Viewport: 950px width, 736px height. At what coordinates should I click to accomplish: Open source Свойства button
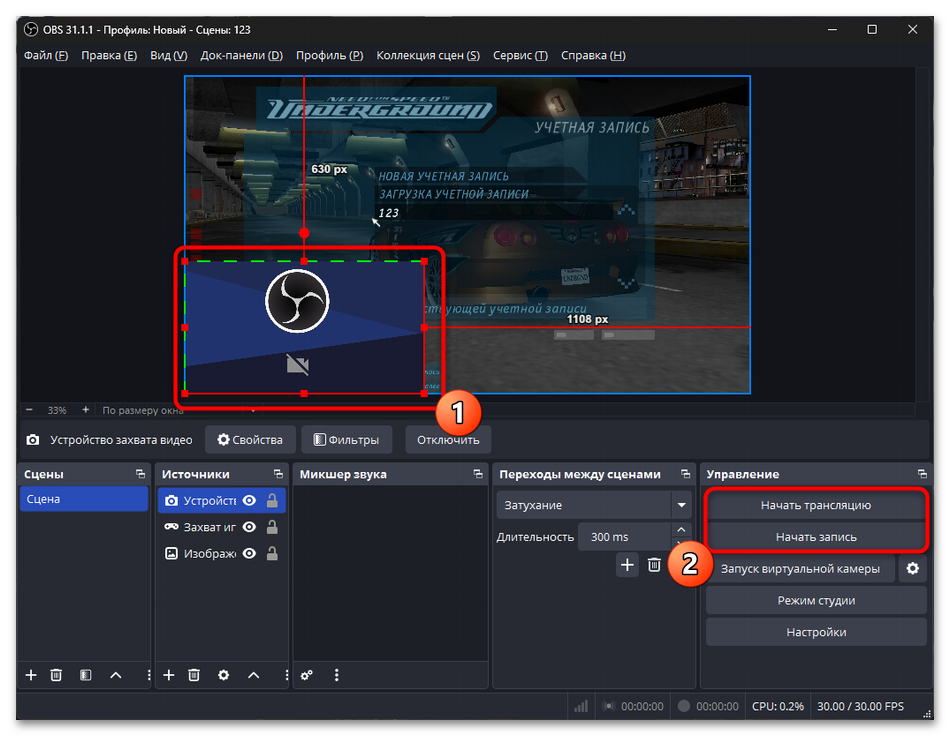[250, 440]
